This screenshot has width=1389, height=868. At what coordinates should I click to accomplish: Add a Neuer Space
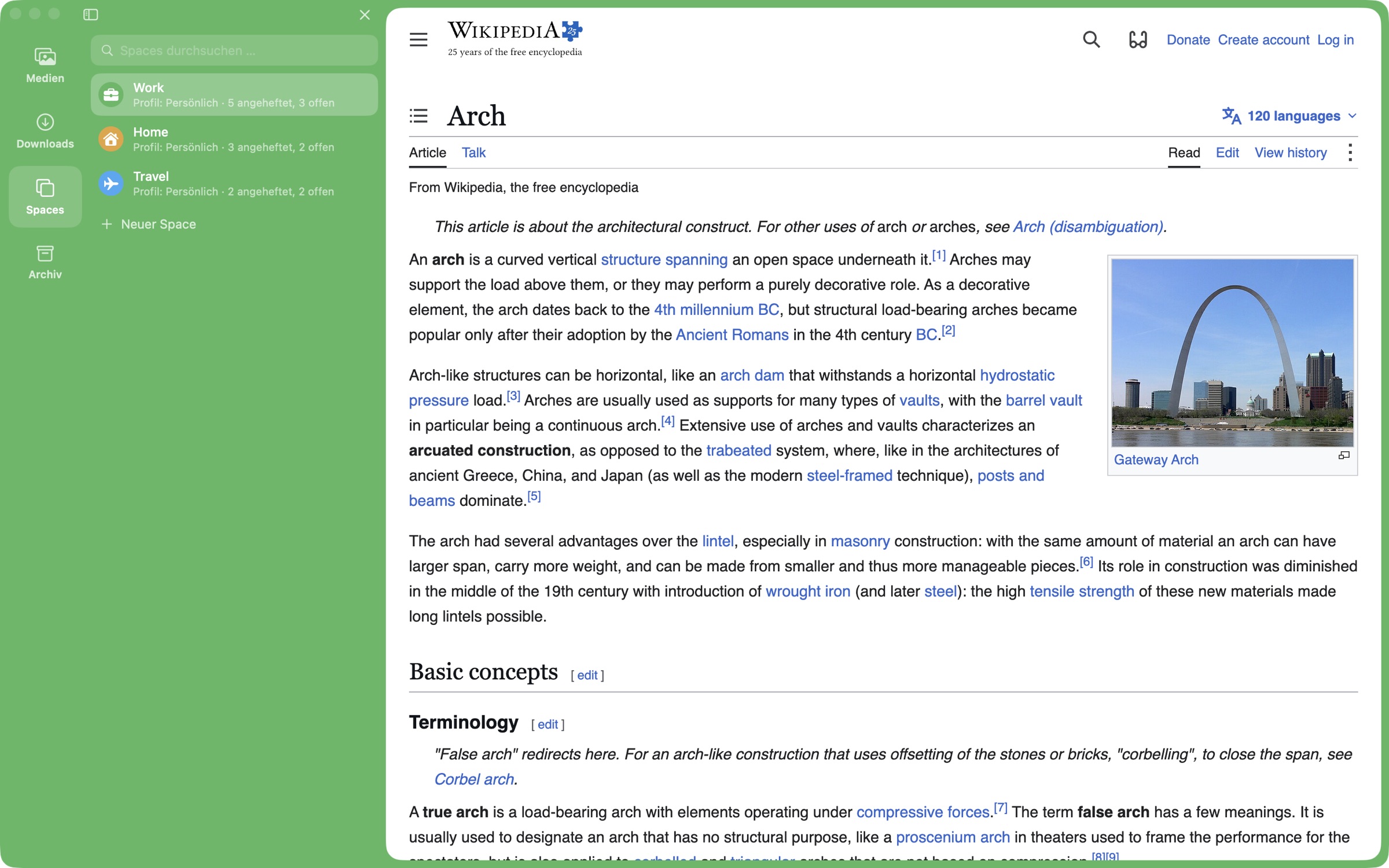coord(149,224)
